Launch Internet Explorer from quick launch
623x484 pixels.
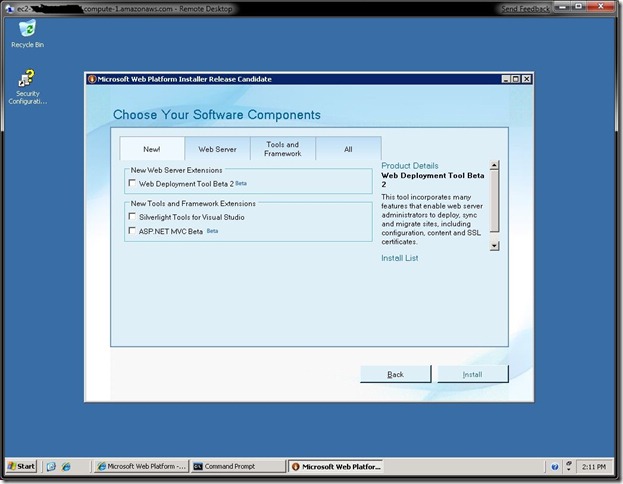coord(66,467)
